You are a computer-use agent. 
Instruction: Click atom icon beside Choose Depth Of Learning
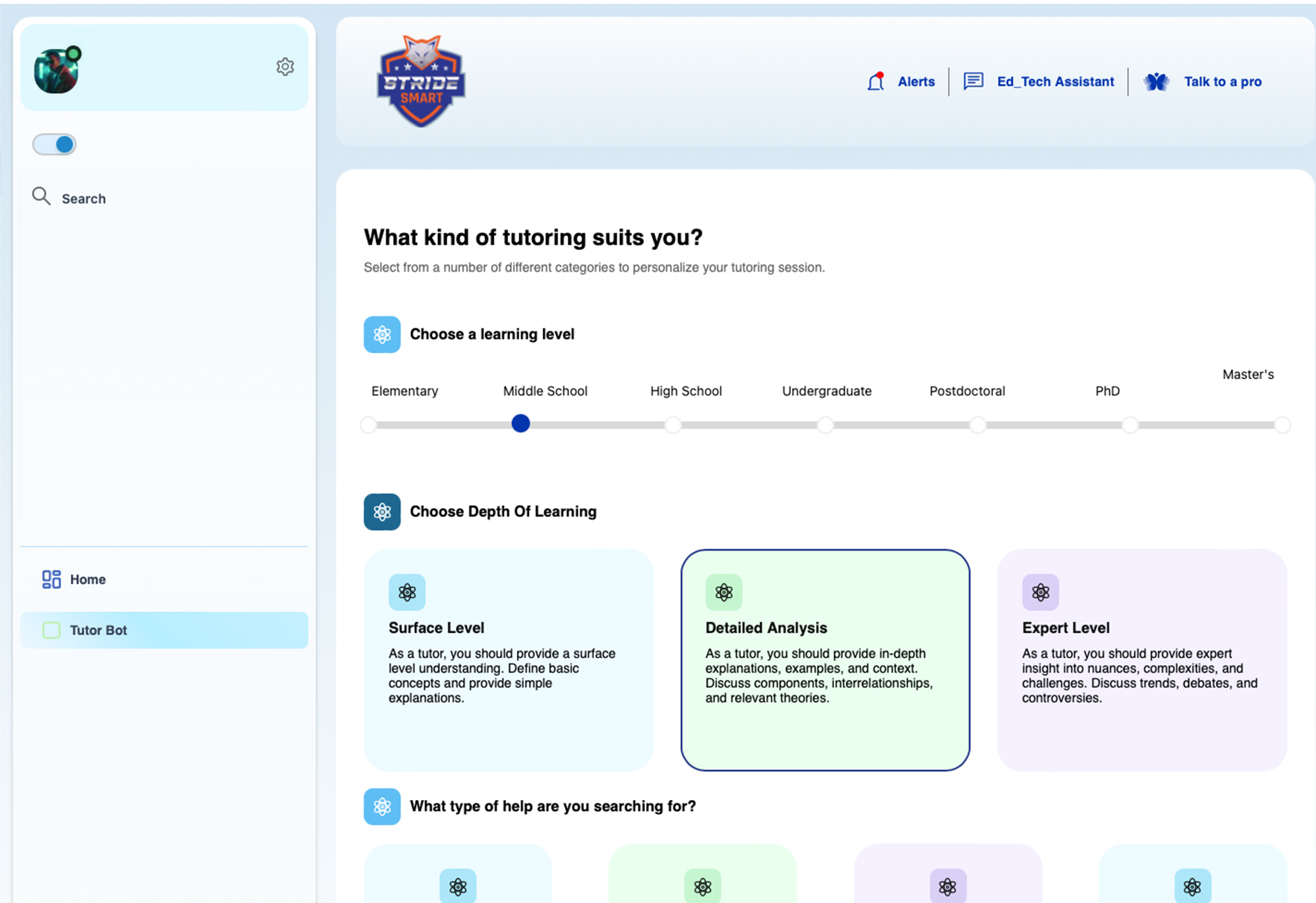point(382,512)
